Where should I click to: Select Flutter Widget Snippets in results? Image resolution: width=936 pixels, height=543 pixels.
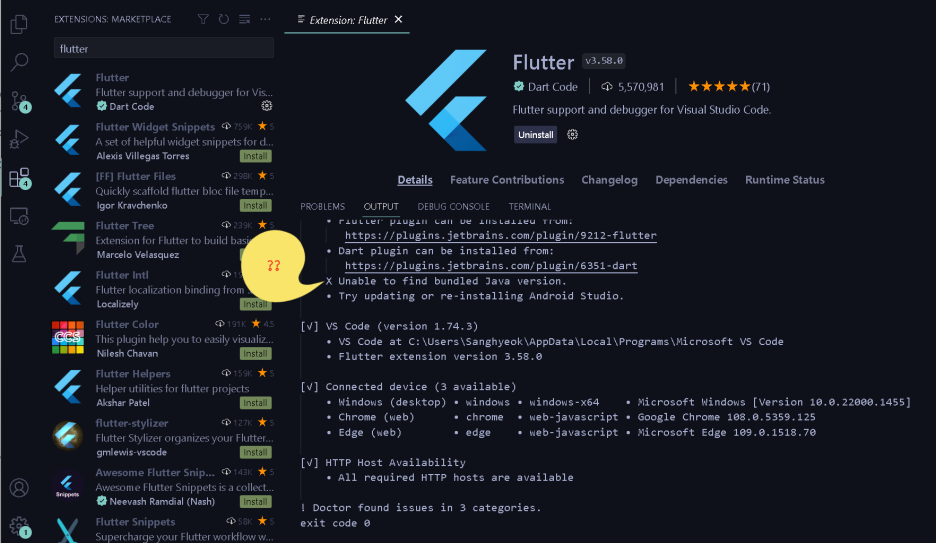(x=162, y=141)
